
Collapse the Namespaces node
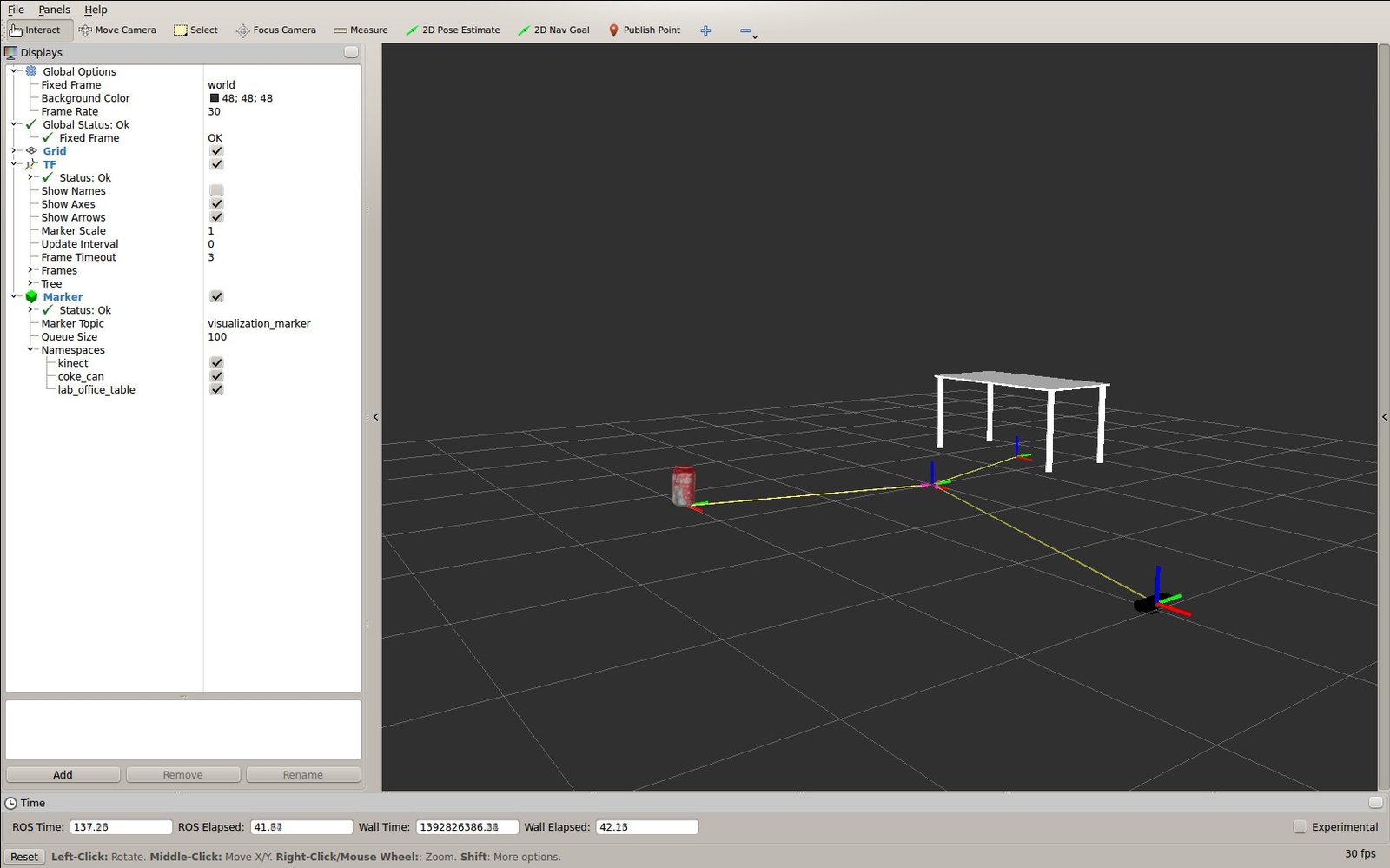[30, 350]
